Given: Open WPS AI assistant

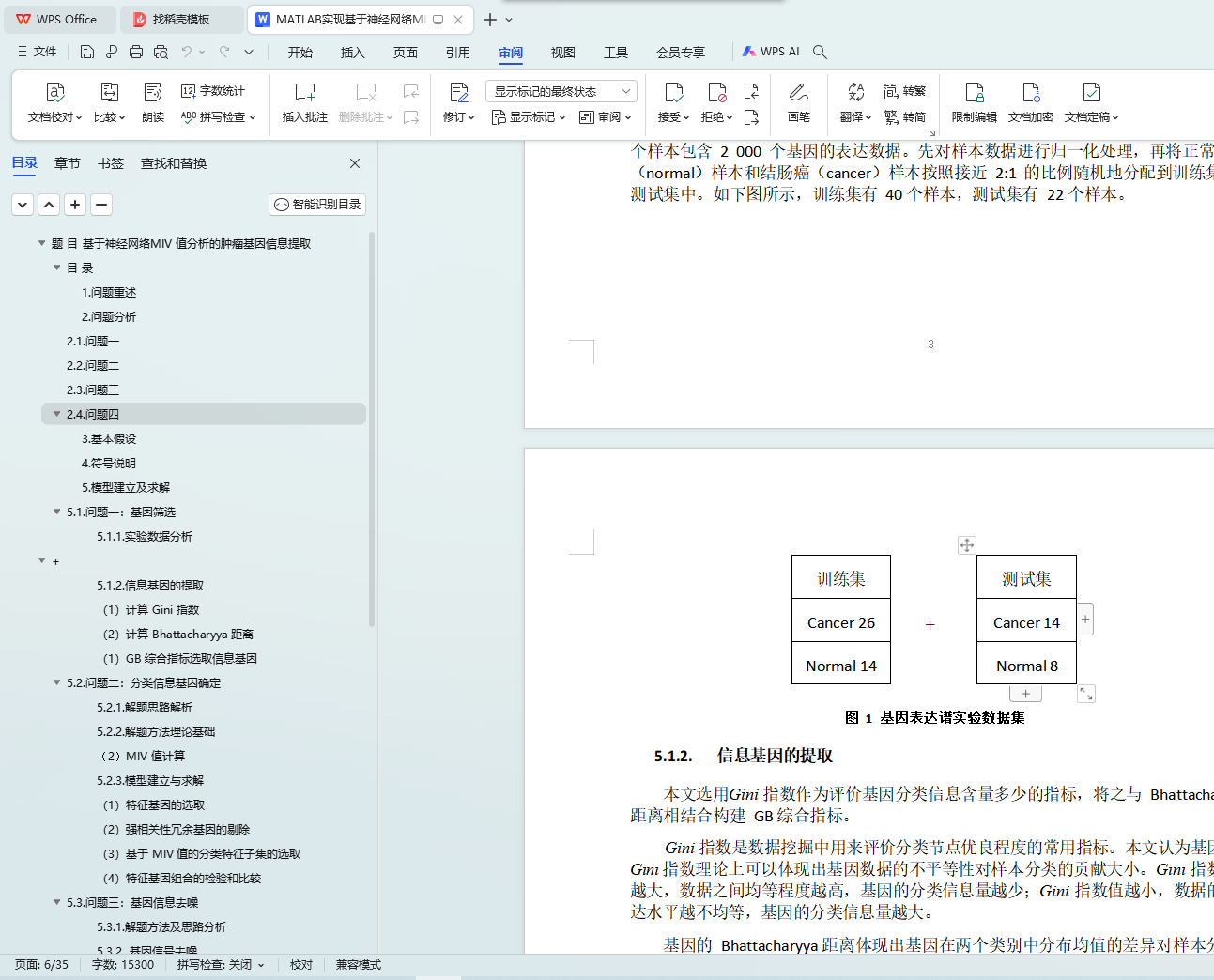Looking at the screenshot, I should 771,52.
